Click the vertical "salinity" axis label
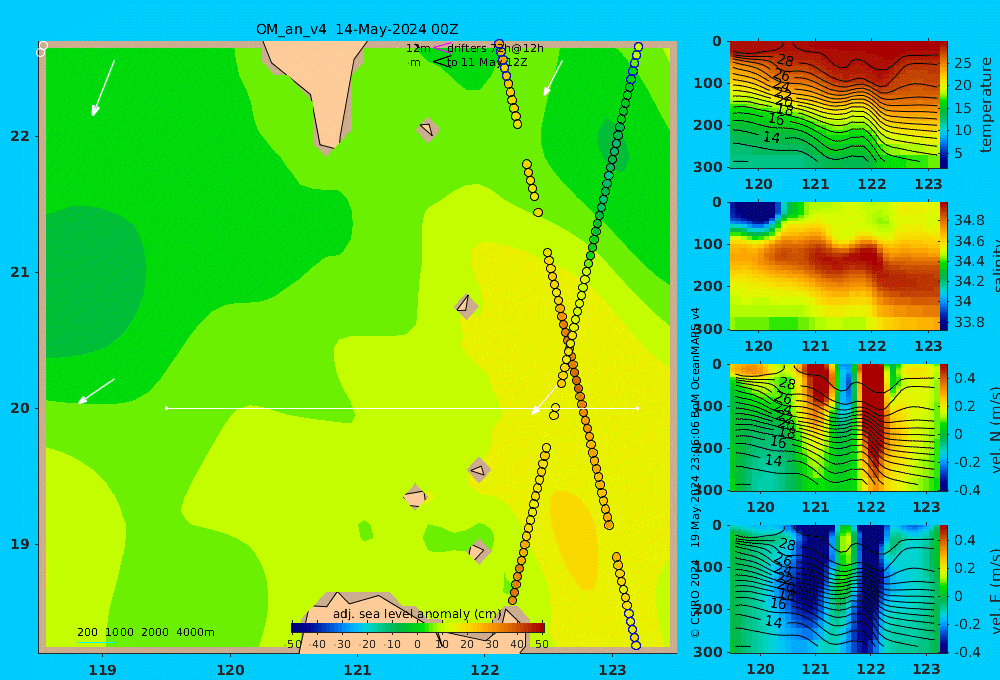The image size is (1000, 680). (x=994, y=266)
